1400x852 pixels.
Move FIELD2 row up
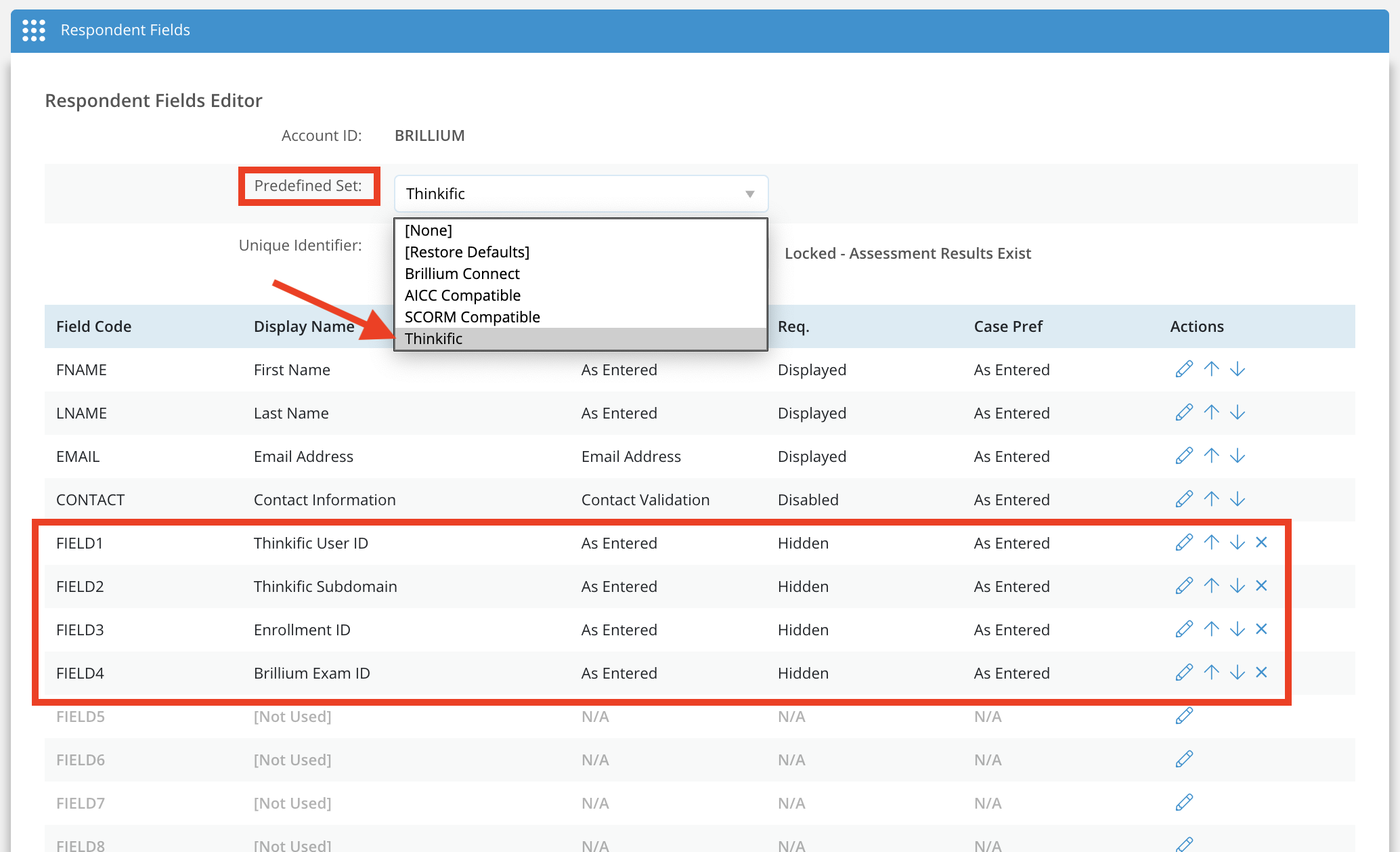point(1212,586)
